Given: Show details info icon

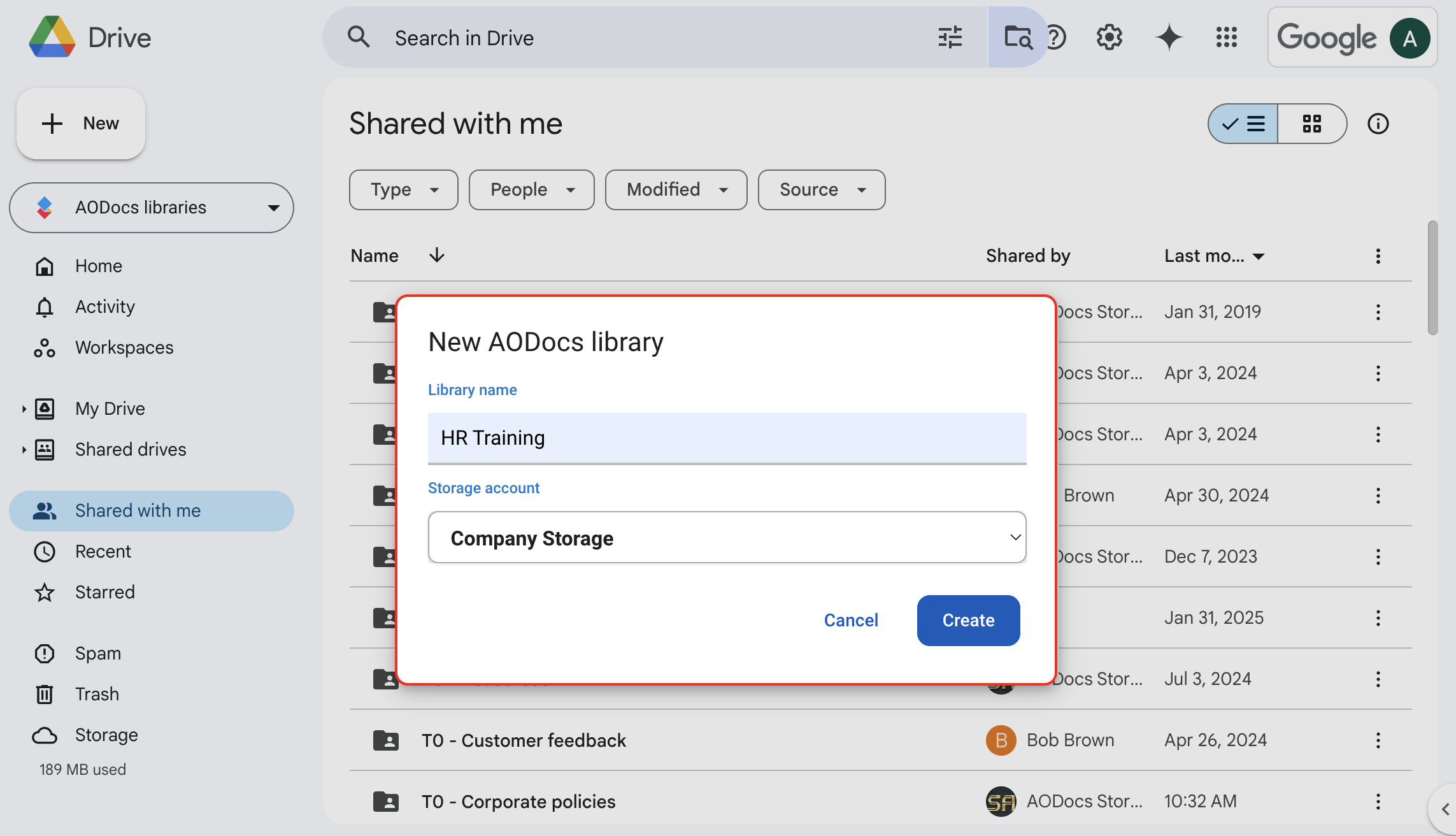Looking at the screenshot, I should pos(1378,124).
